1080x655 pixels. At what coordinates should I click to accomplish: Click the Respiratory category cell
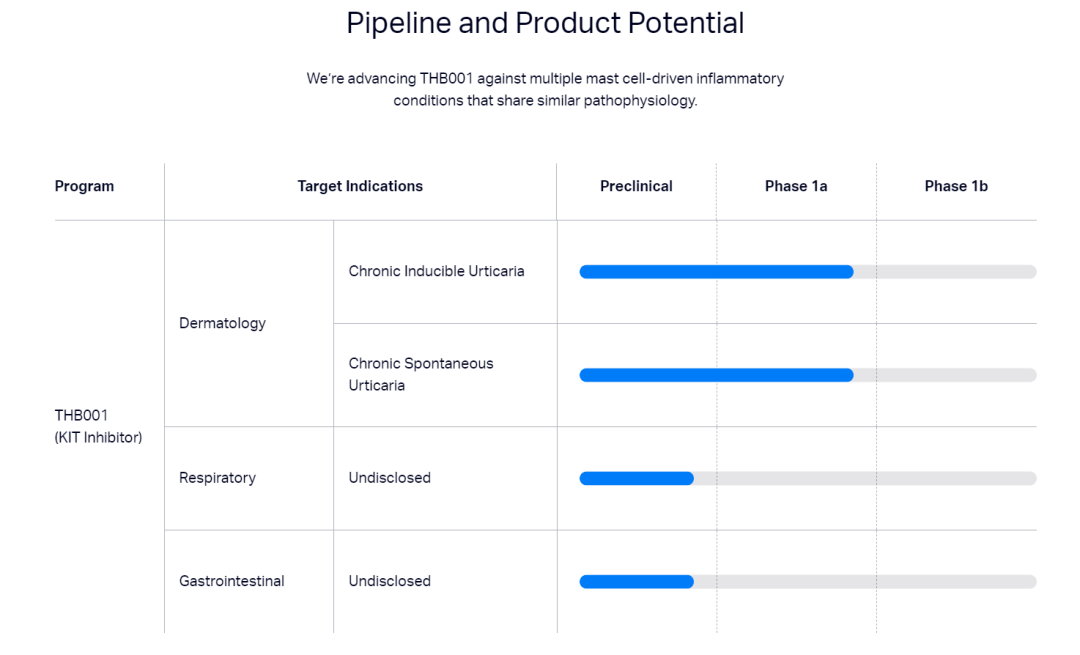click(217, 478)
